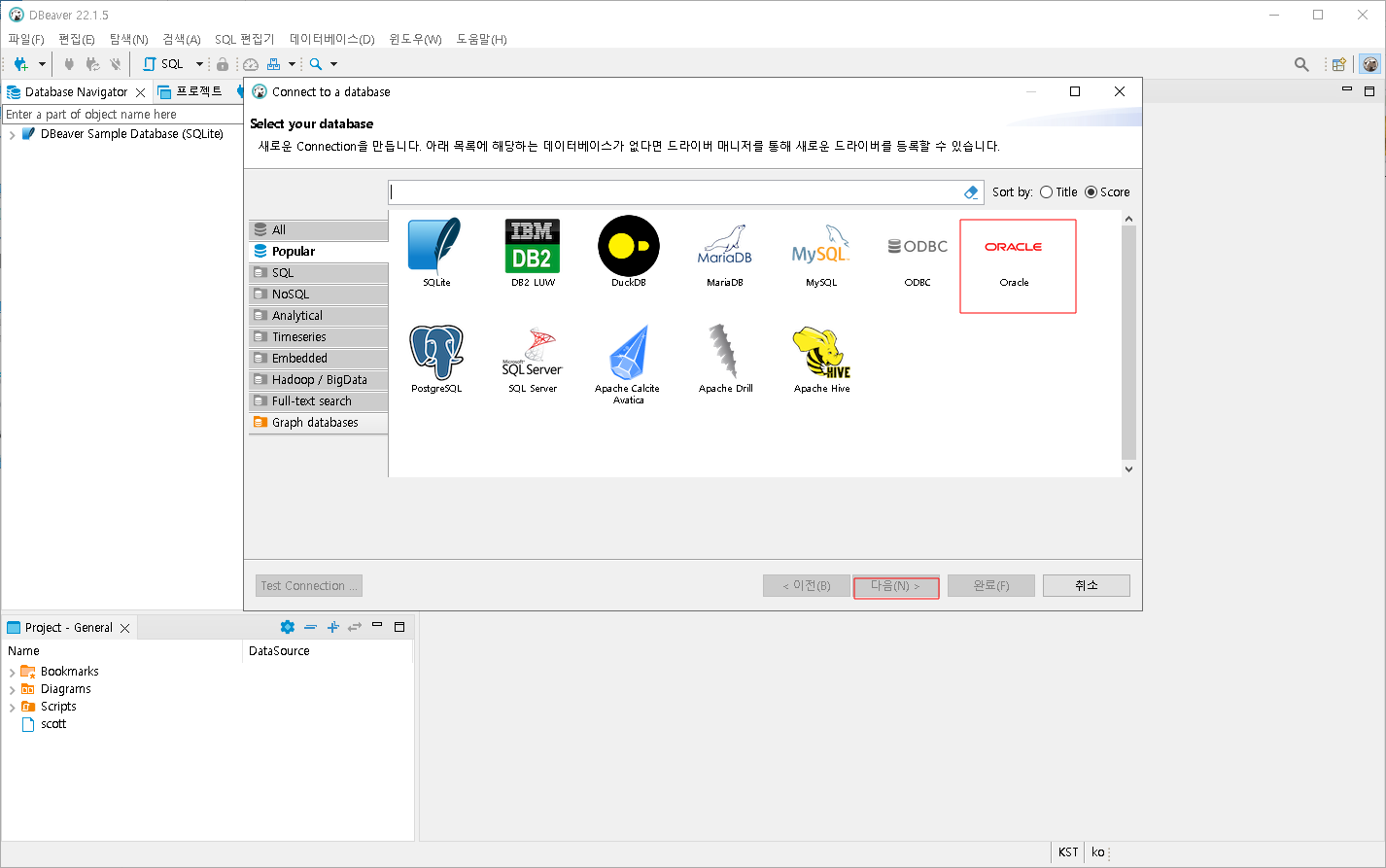Open the 탐색(N) menu
The width and height of the screenshot is (1386, 868).
pos(128,39)
